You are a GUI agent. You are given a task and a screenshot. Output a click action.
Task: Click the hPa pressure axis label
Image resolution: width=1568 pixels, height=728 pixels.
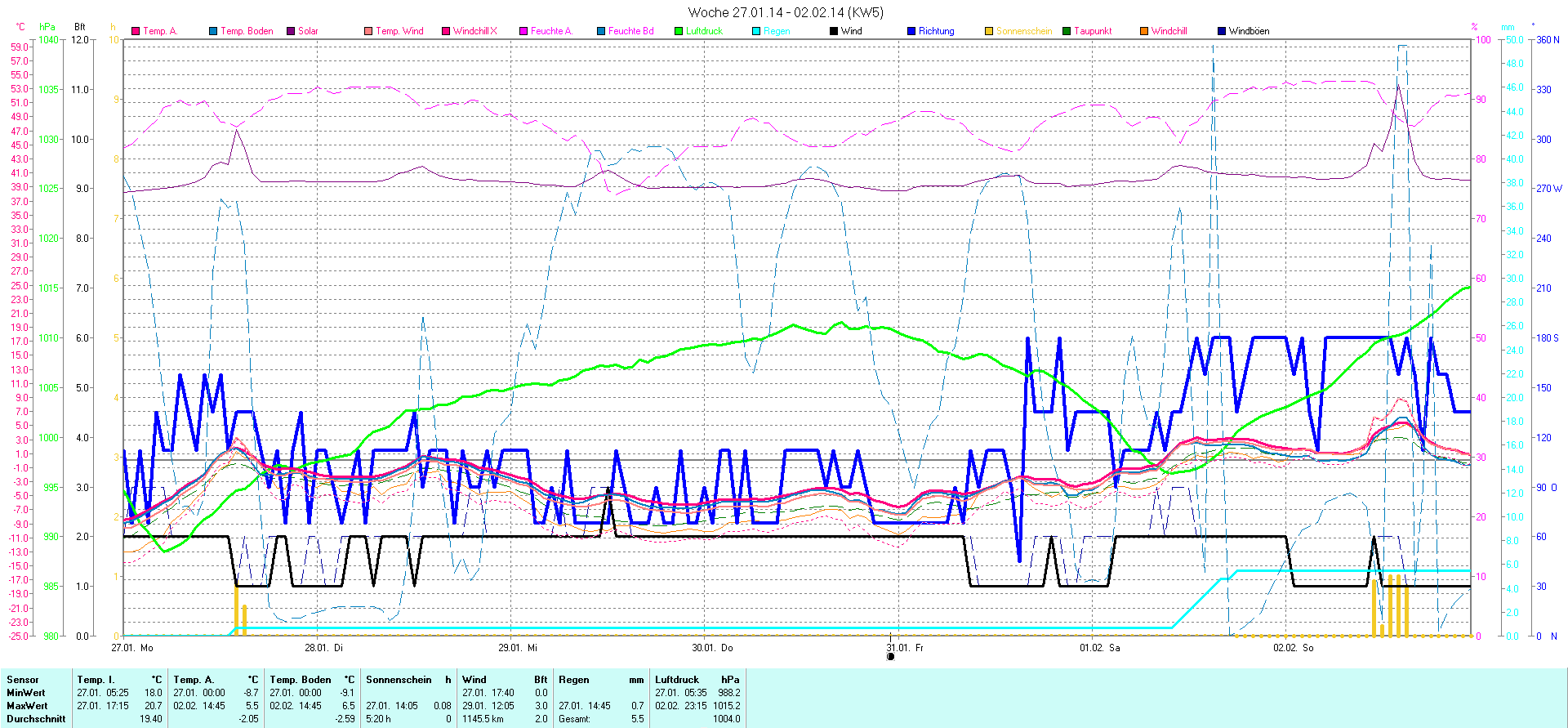click(47, 27)
